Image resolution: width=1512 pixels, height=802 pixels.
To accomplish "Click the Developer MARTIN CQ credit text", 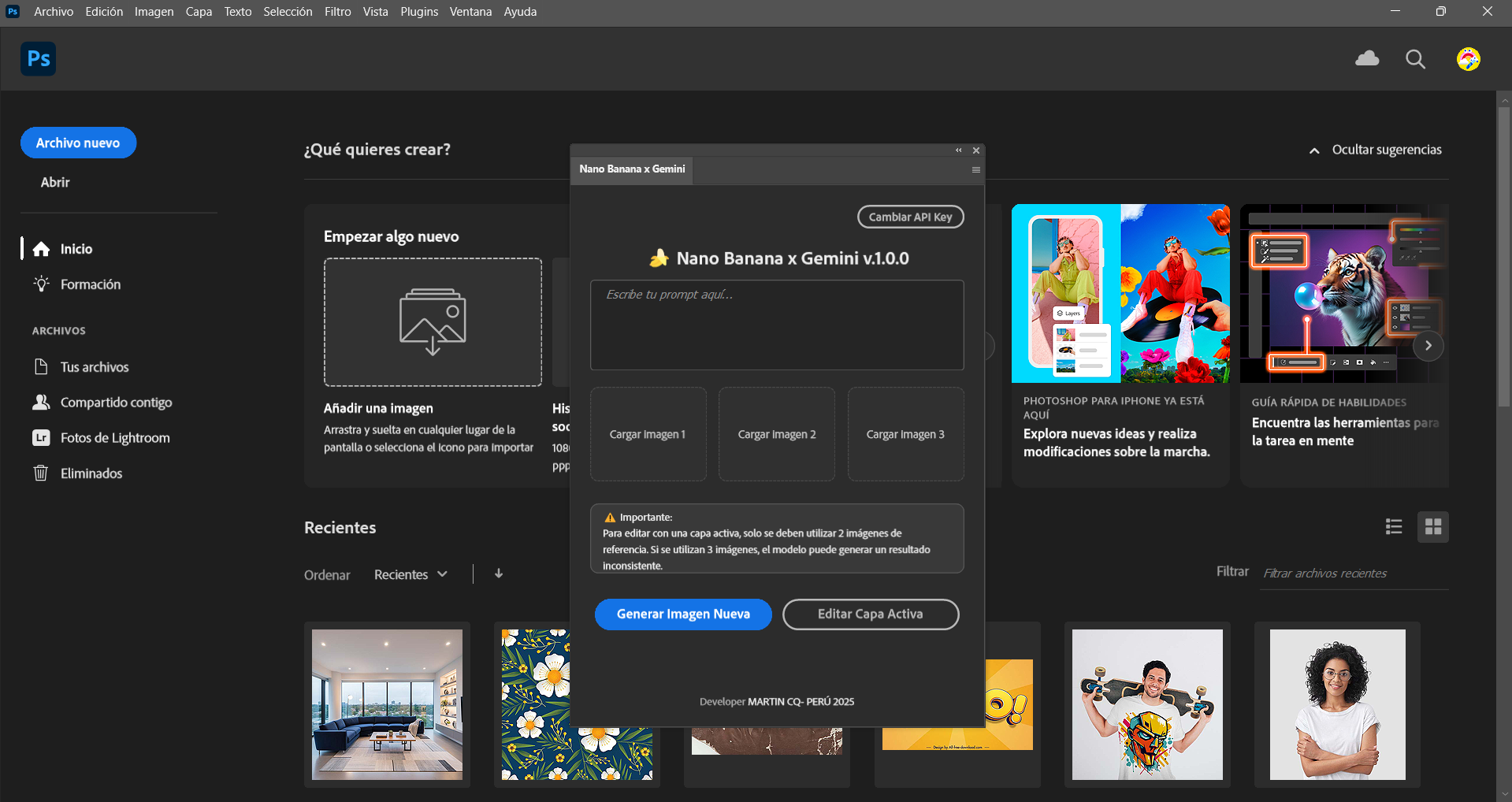I will click(777, 701).
